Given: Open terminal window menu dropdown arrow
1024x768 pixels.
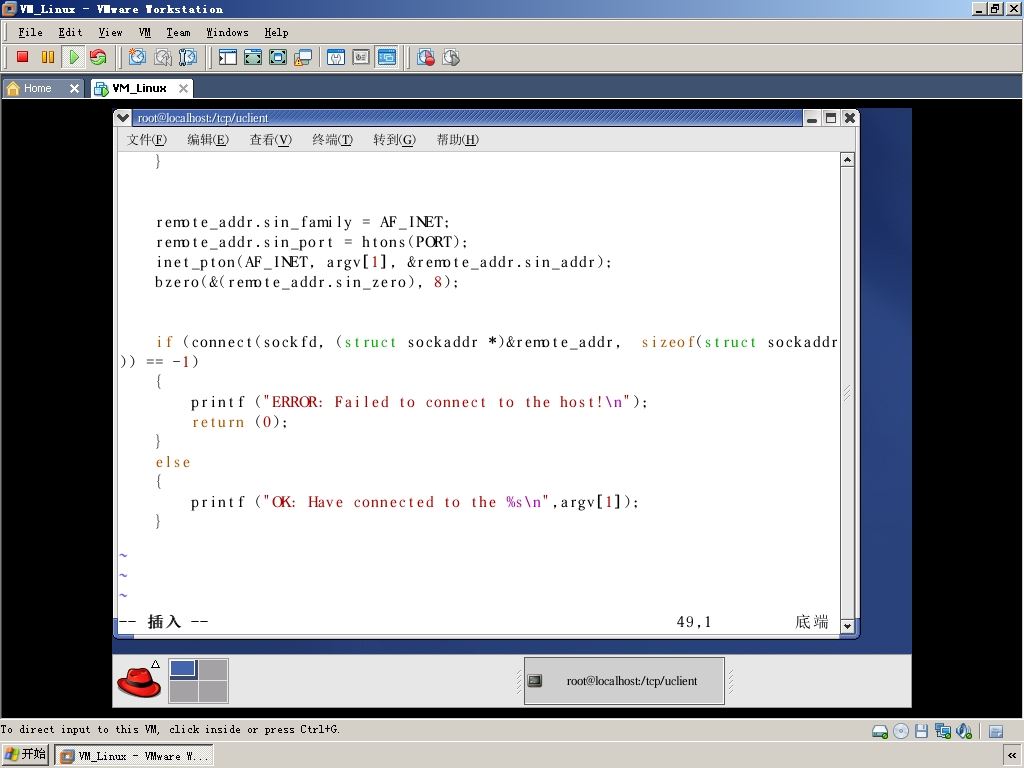Looking at the screenshot, I should 123,118.
